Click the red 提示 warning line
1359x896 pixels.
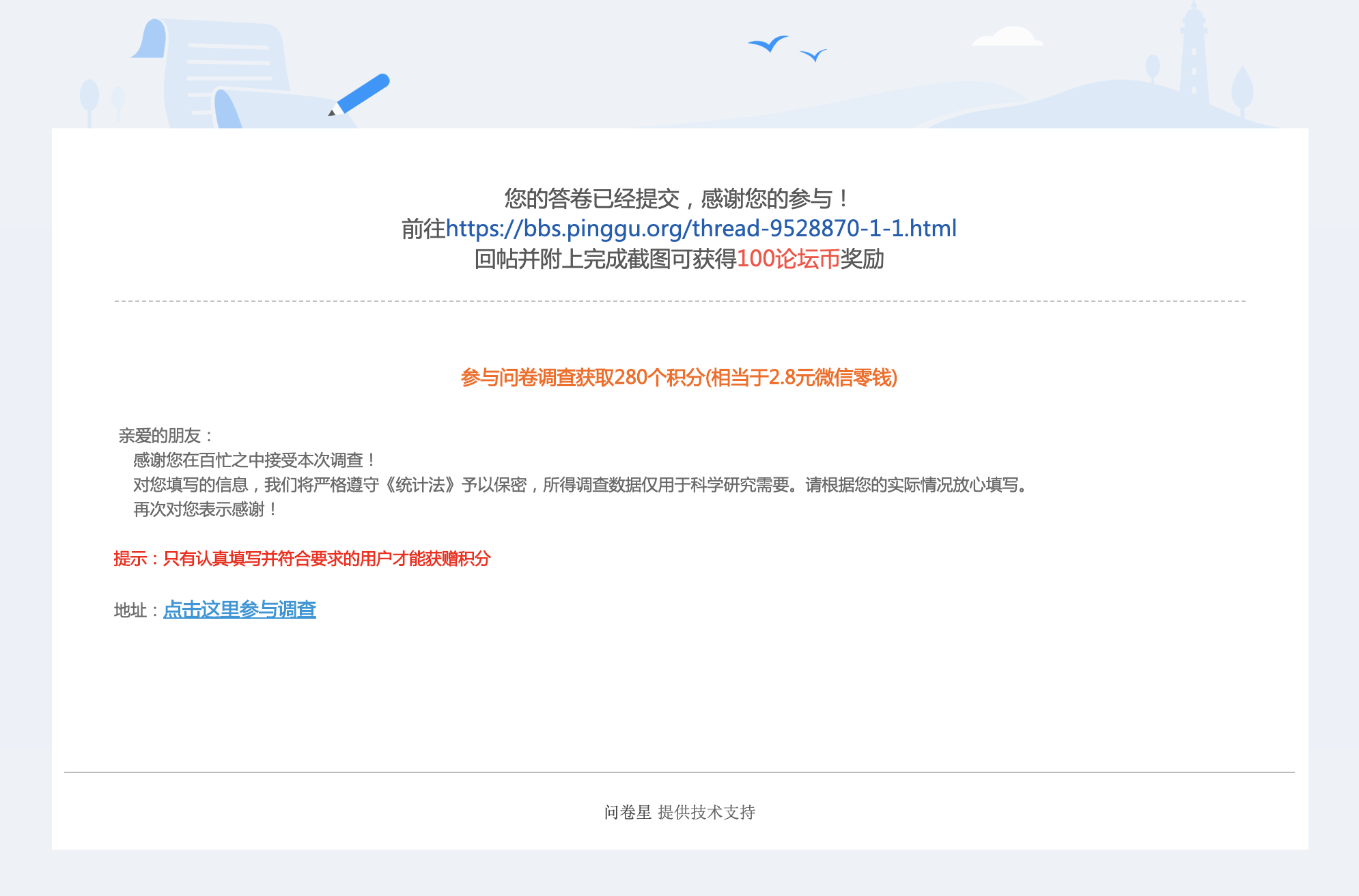tap(302, 559)
